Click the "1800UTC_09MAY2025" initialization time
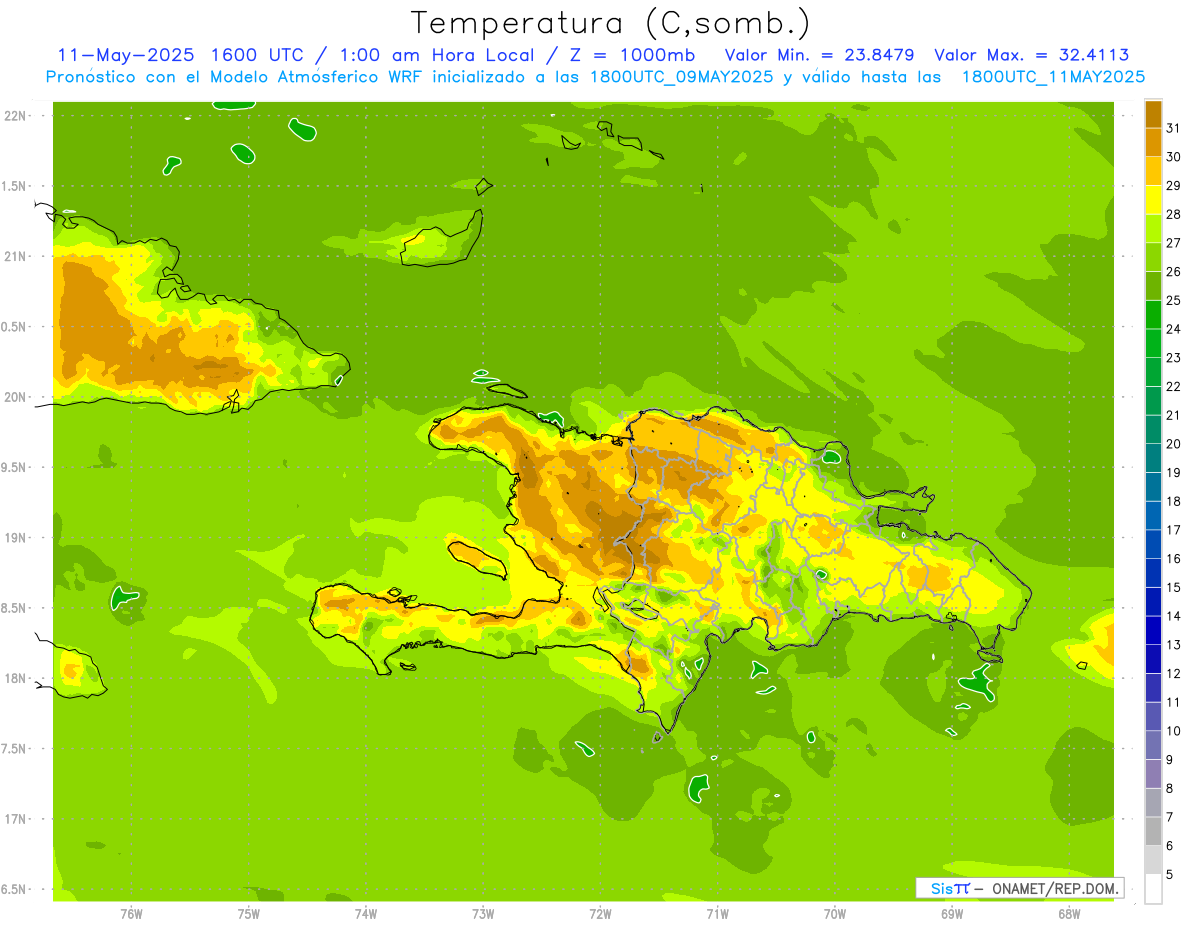Screen dimensions: 1200x927 pos(680,76)
